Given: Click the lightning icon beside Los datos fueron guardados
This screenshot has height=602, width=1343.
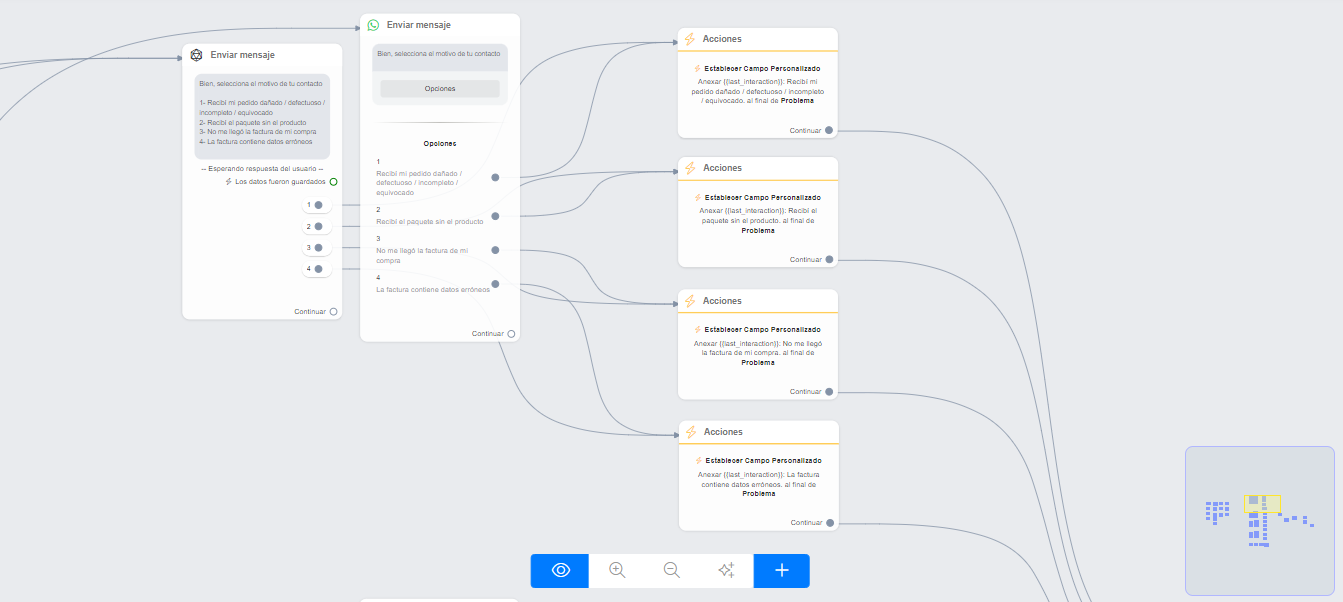Looking at the screenshot, I should 229,182.
